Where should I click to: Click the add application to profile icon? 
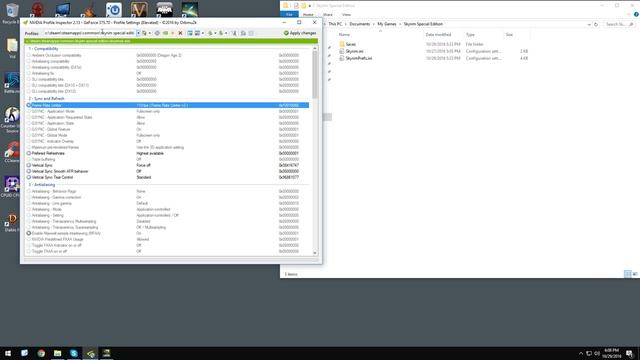click(190, 33)
